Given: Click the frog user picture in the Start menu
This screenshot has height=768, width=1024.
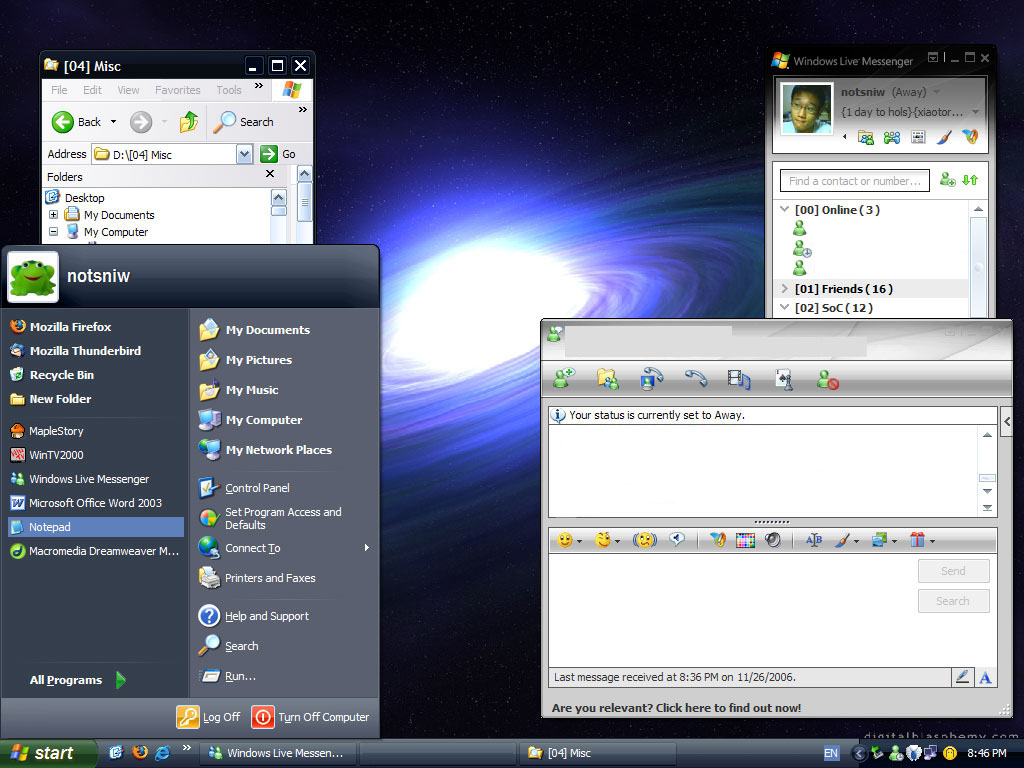Looking at the screenshot, I should (x=33, y=278).
